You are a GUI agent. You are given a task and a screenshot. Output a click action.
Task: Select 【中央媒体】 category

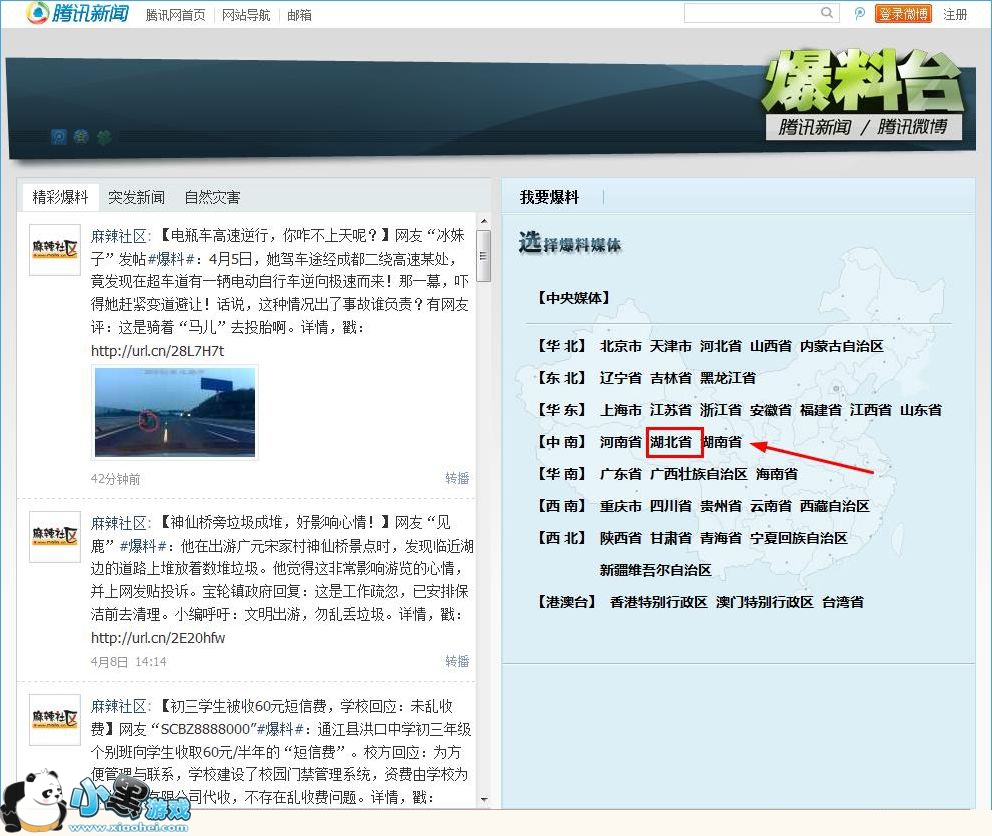[x=573, y=297]
